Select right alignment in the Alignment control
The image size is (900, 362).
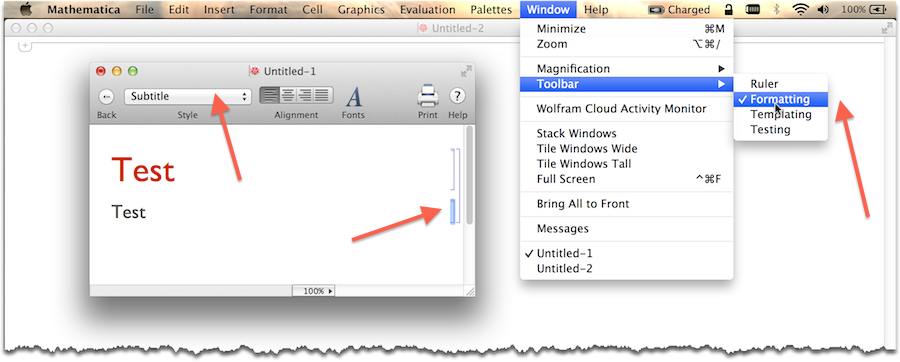305,95
